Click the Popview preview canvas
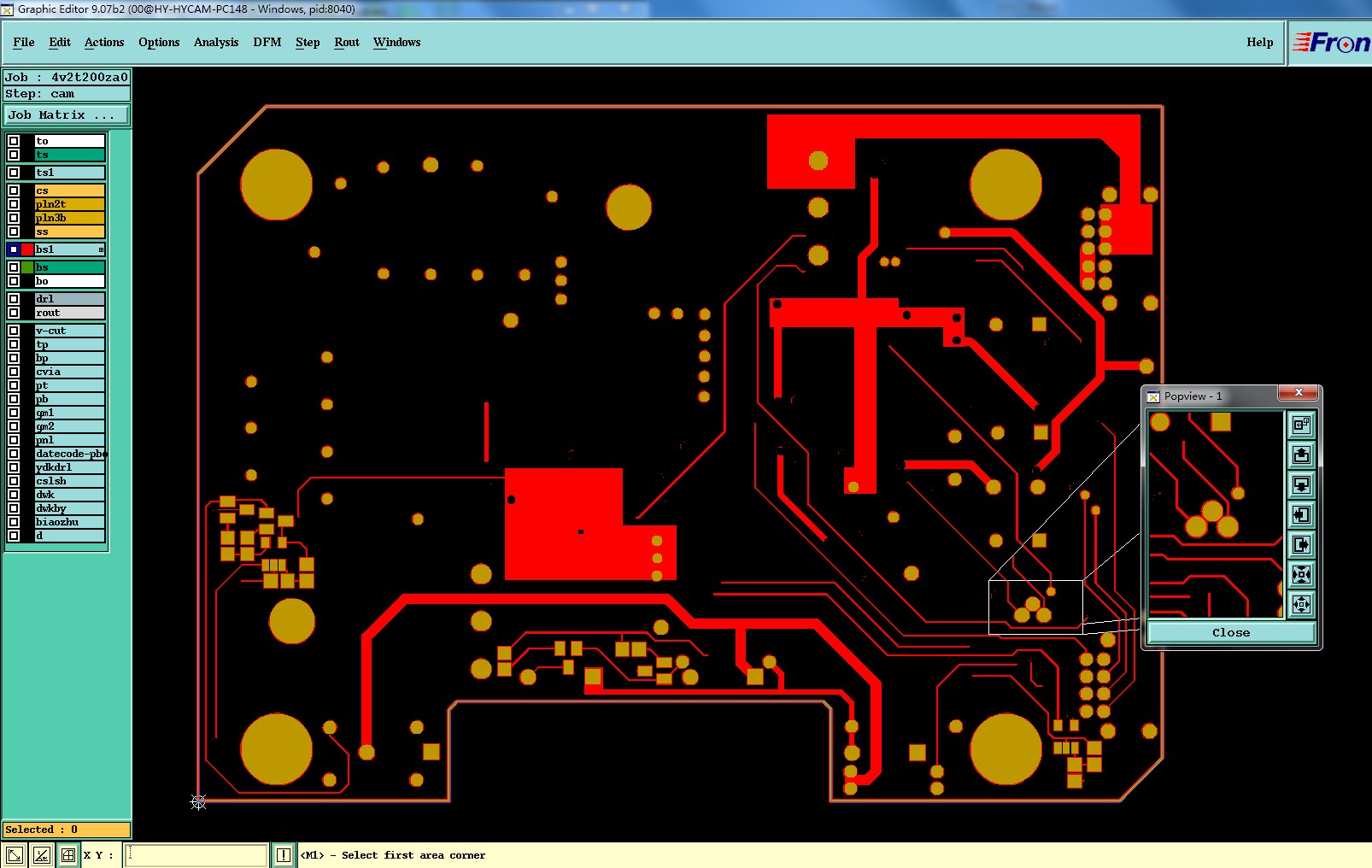This screenshot has width=1372, height=868. (1216, 514)
